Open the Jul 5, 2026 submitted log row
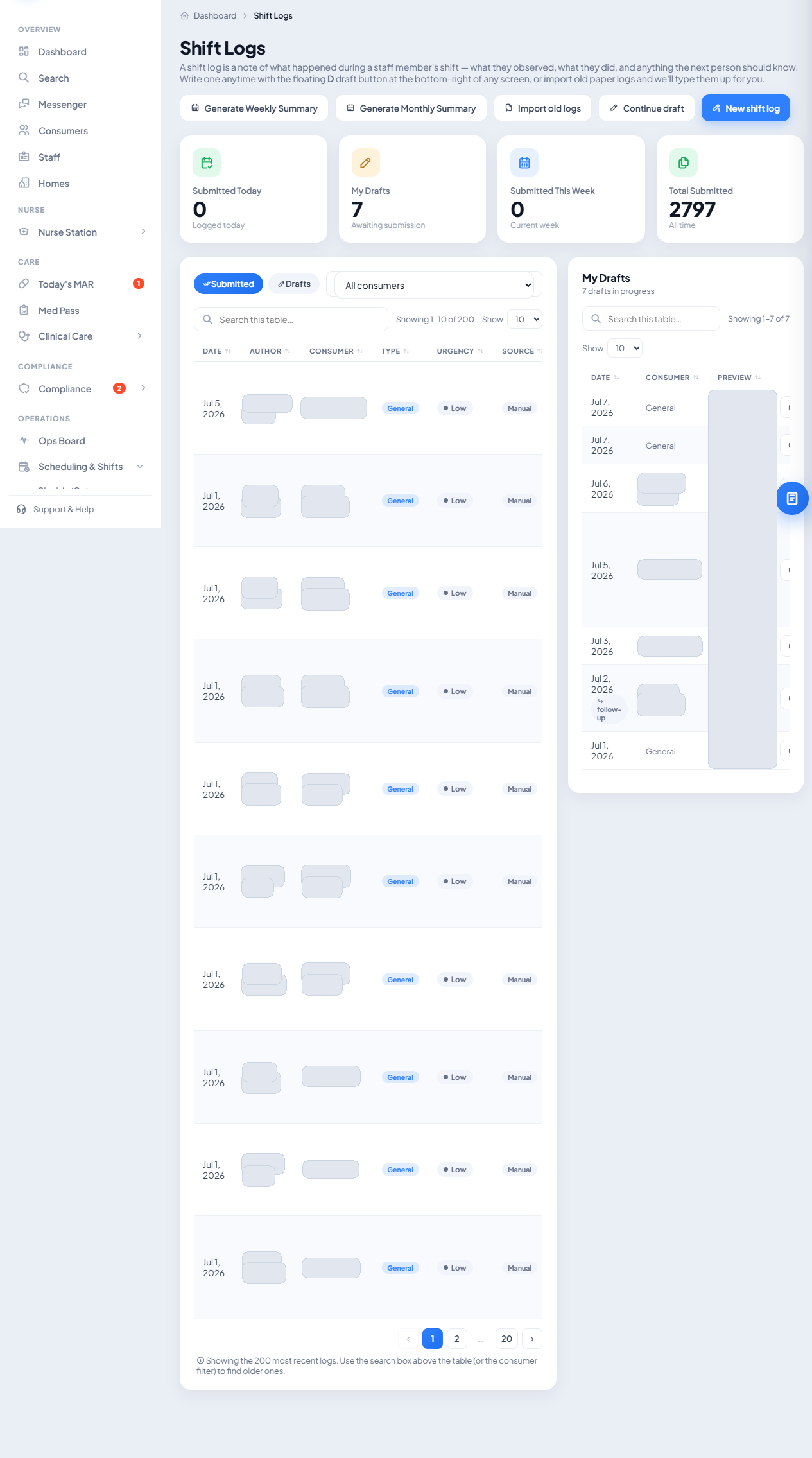Screen dimensions: 812x1458 point(368,408)
